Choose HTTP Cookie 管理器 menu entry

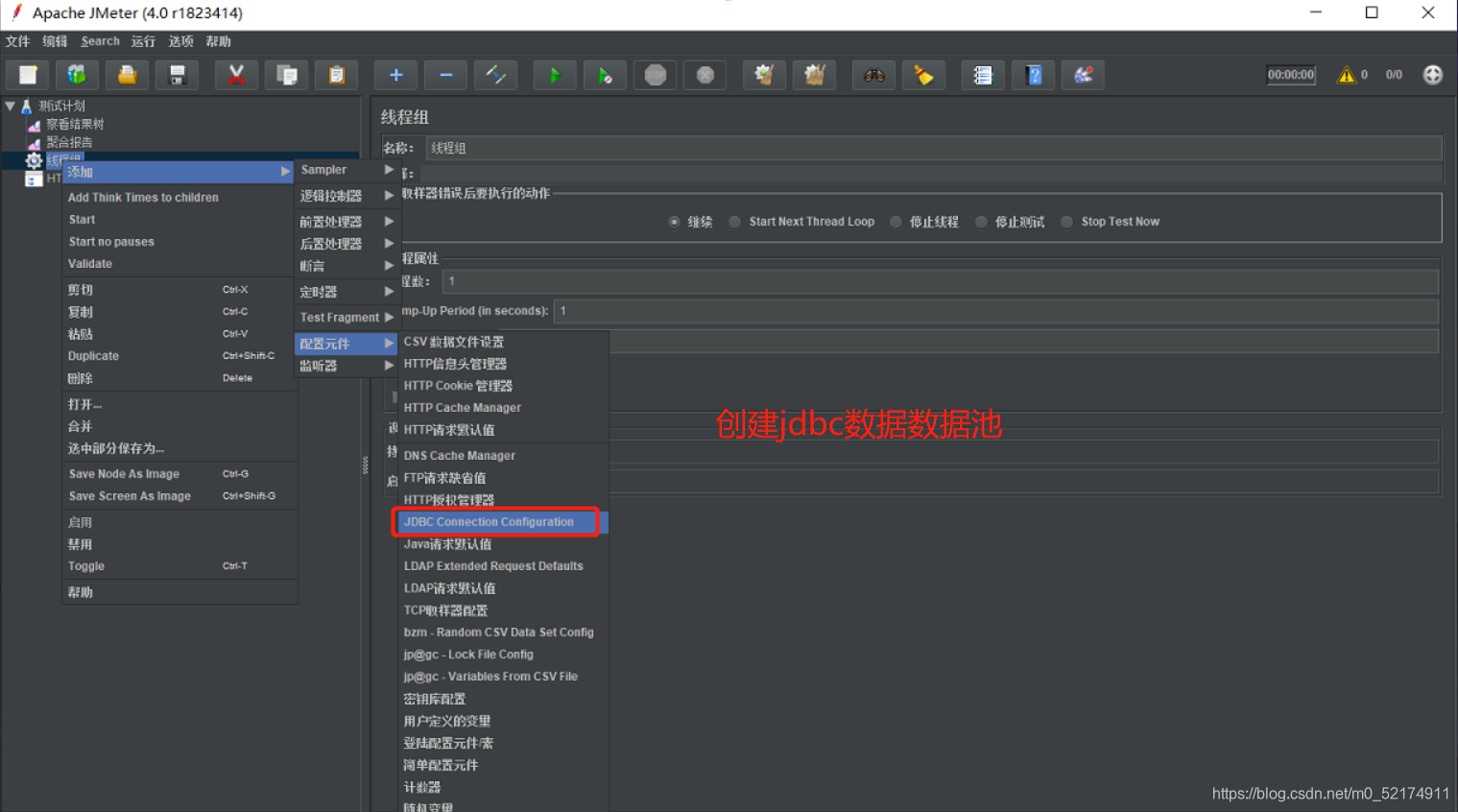(503, 386)
